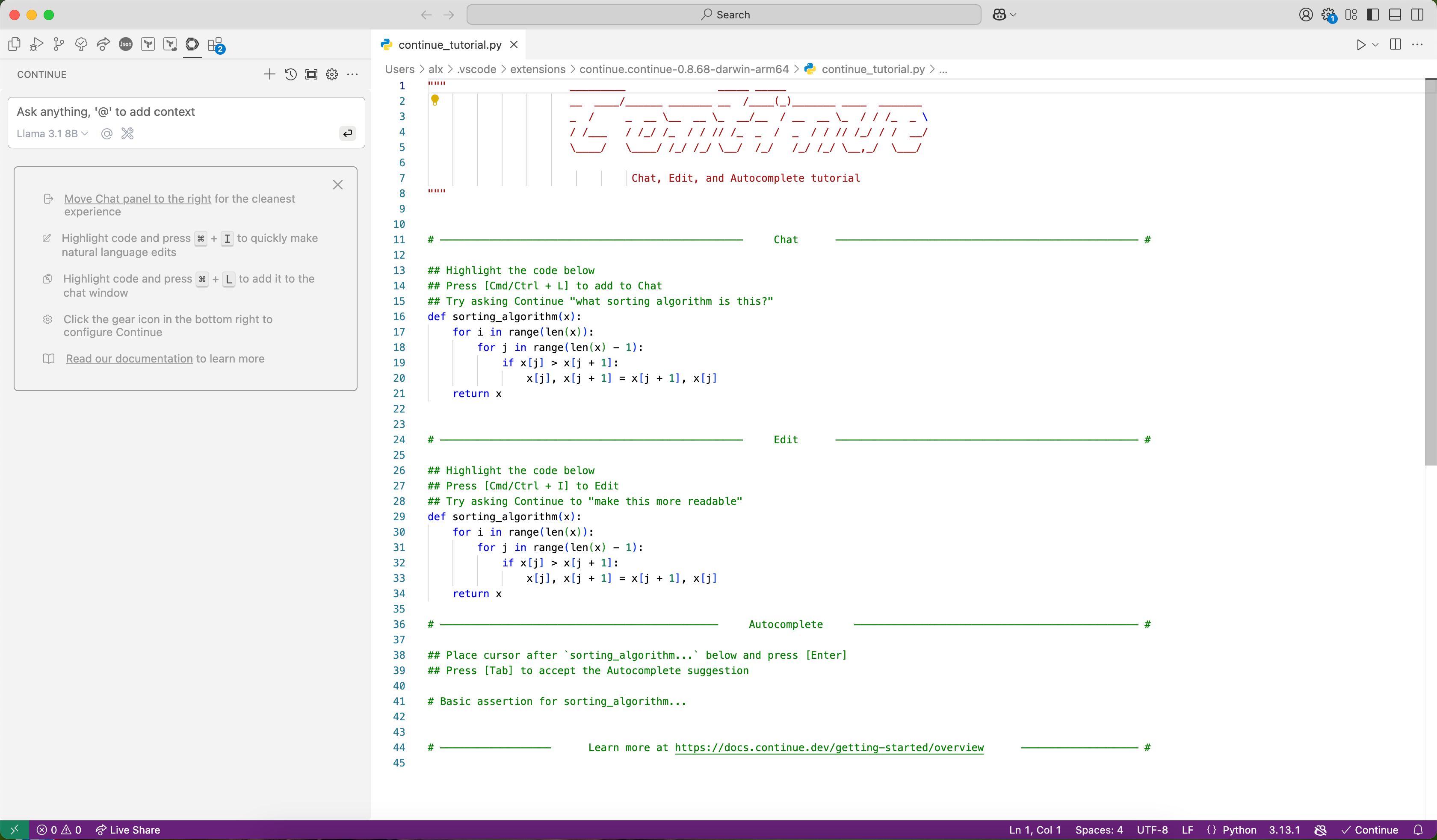Open the Source Control view

point(59,44)
